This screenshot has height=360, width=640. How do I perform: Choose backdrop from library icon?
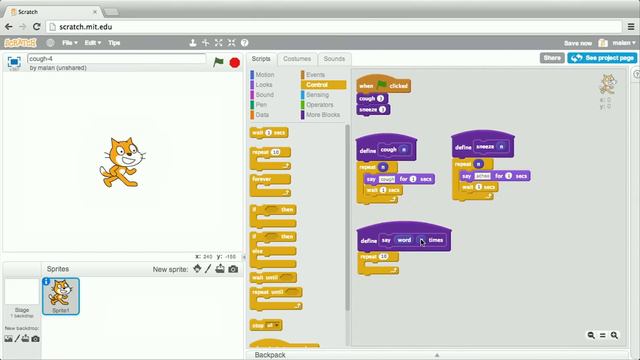(8, 339)
